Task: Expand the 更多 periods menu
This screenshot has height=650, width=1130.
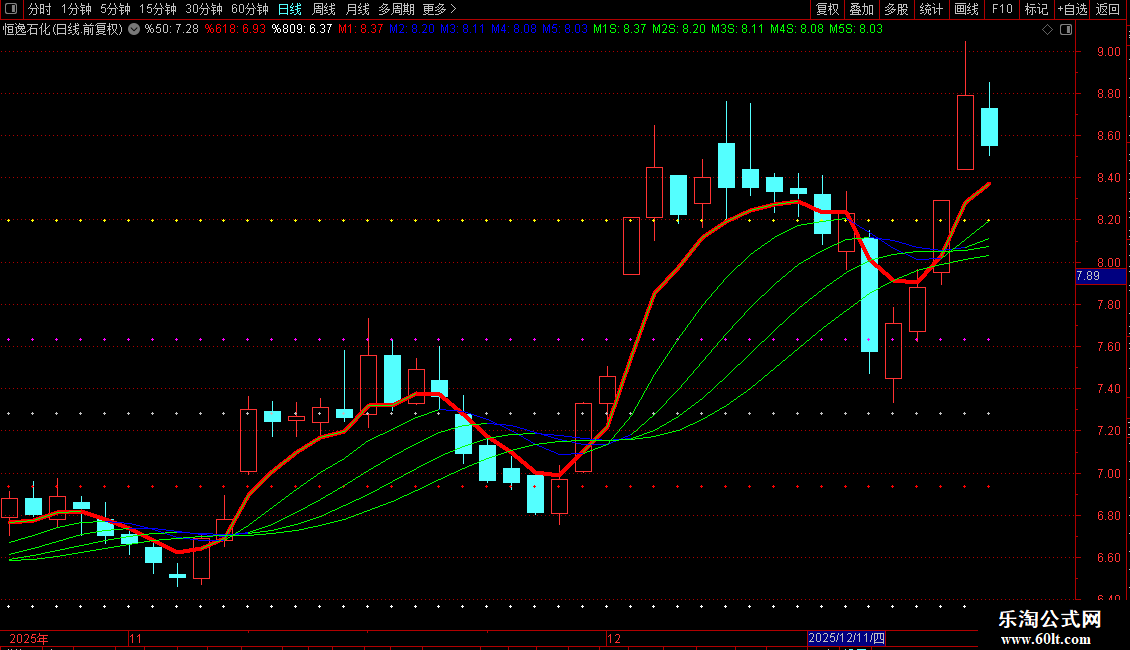Action: pos(440,9)
